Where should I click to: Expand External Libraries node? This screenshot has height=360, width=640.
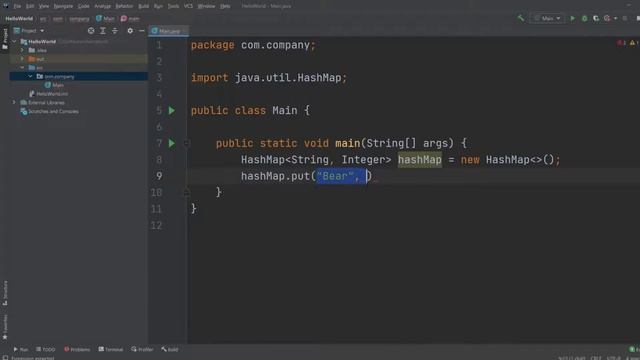(x=14, y=102)
